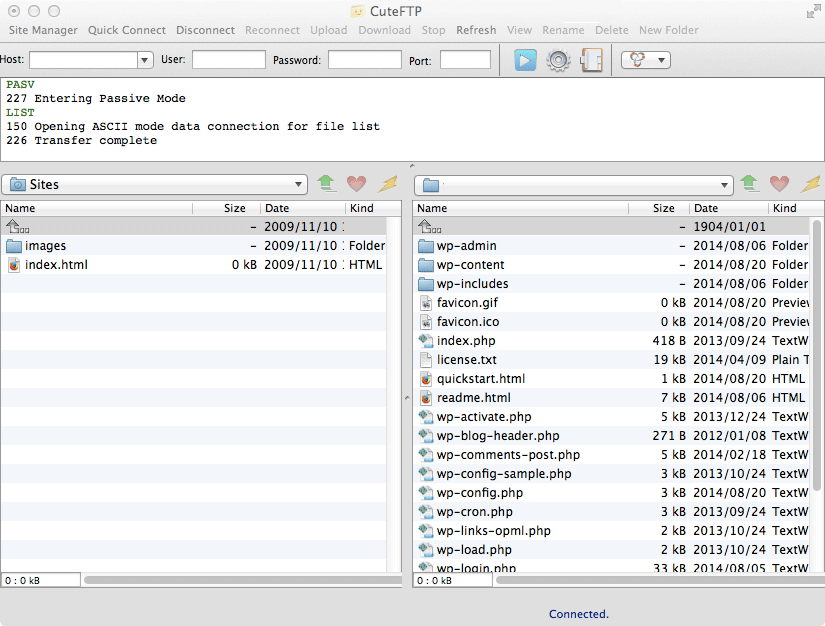825x626 pixels.
Task: Click the license.txt document icon
Action: click(x=426, y=360)
